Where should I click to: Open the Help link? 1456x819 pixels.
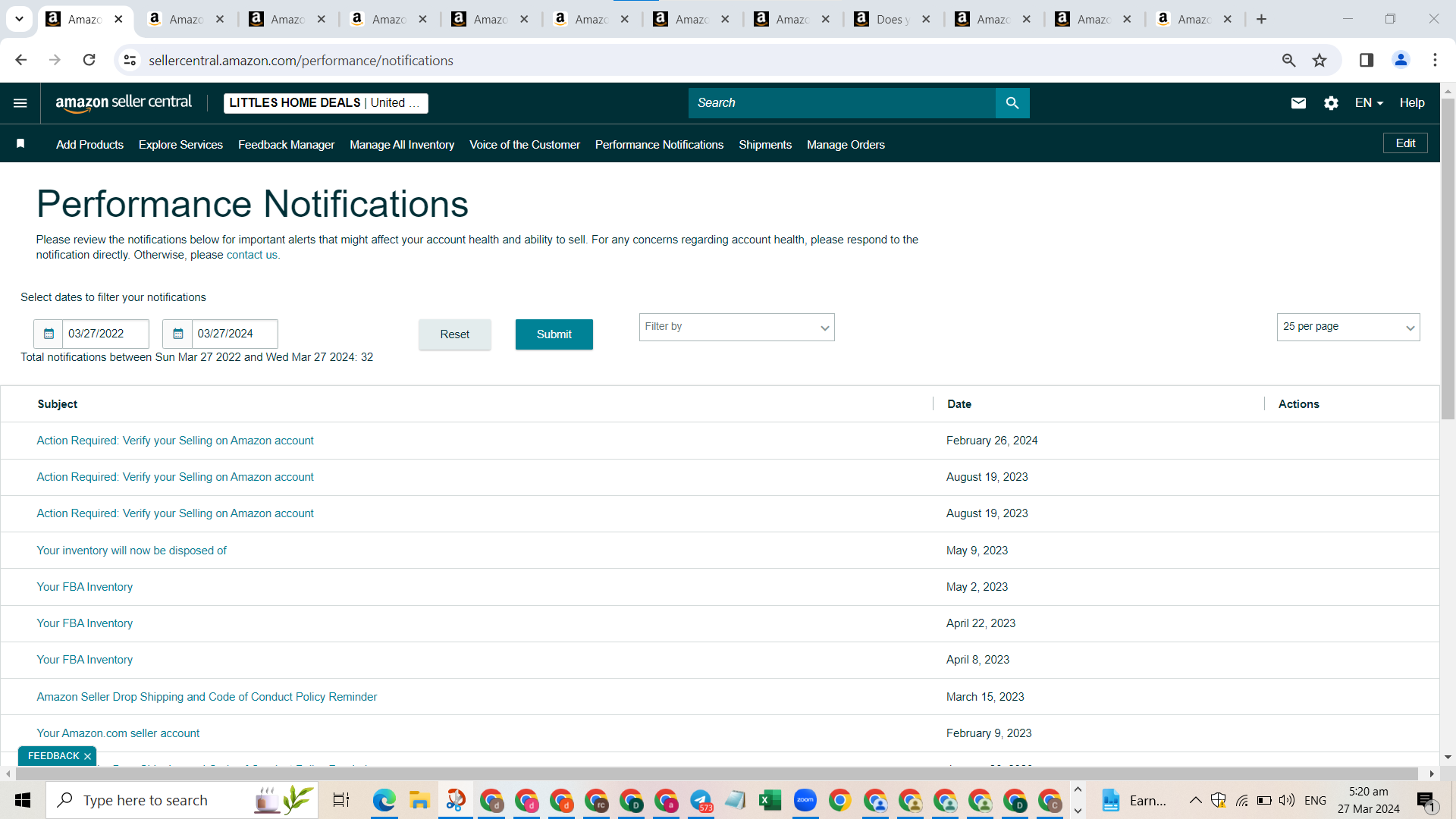coord(1411,103)
